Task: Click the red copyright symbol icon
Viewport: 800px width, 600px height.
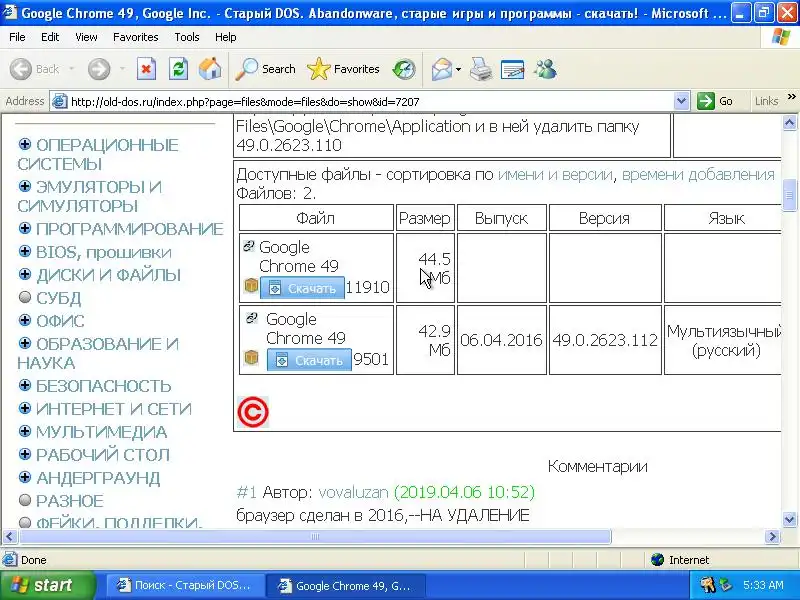Action: (253, 412)
